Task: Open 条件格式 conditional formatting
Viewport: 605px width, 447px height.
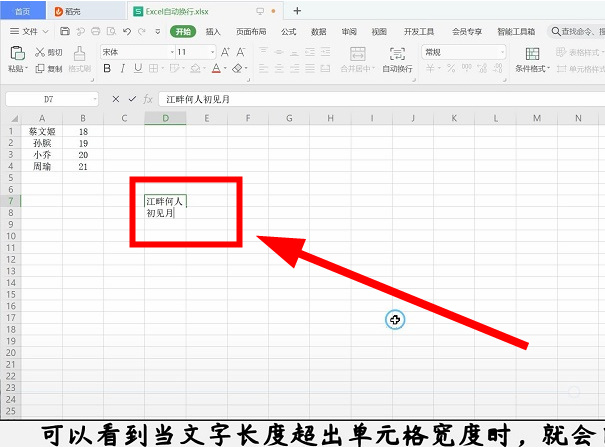Action: 532,59
